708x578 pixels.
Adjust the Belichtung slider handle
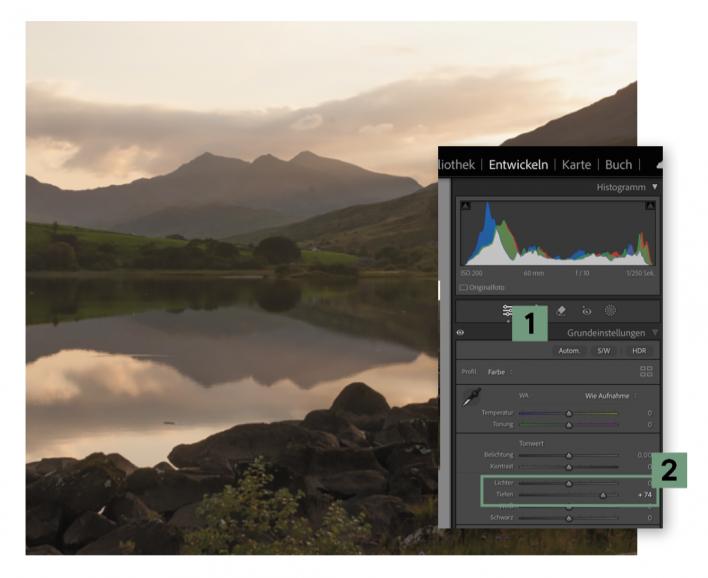click(x=569, y=455)
